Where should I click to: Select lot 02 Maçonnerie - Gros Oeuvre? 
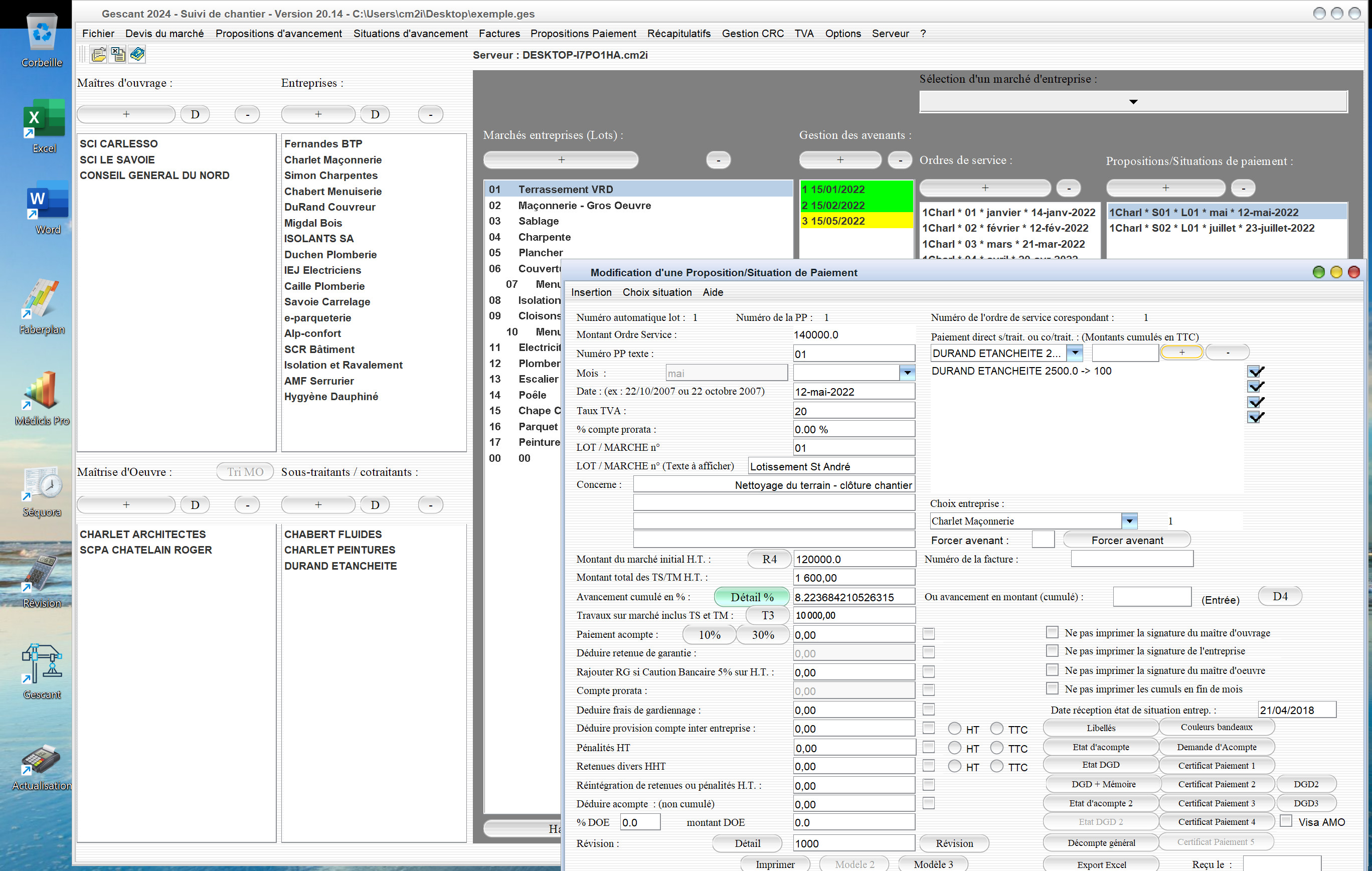[638, 205]
